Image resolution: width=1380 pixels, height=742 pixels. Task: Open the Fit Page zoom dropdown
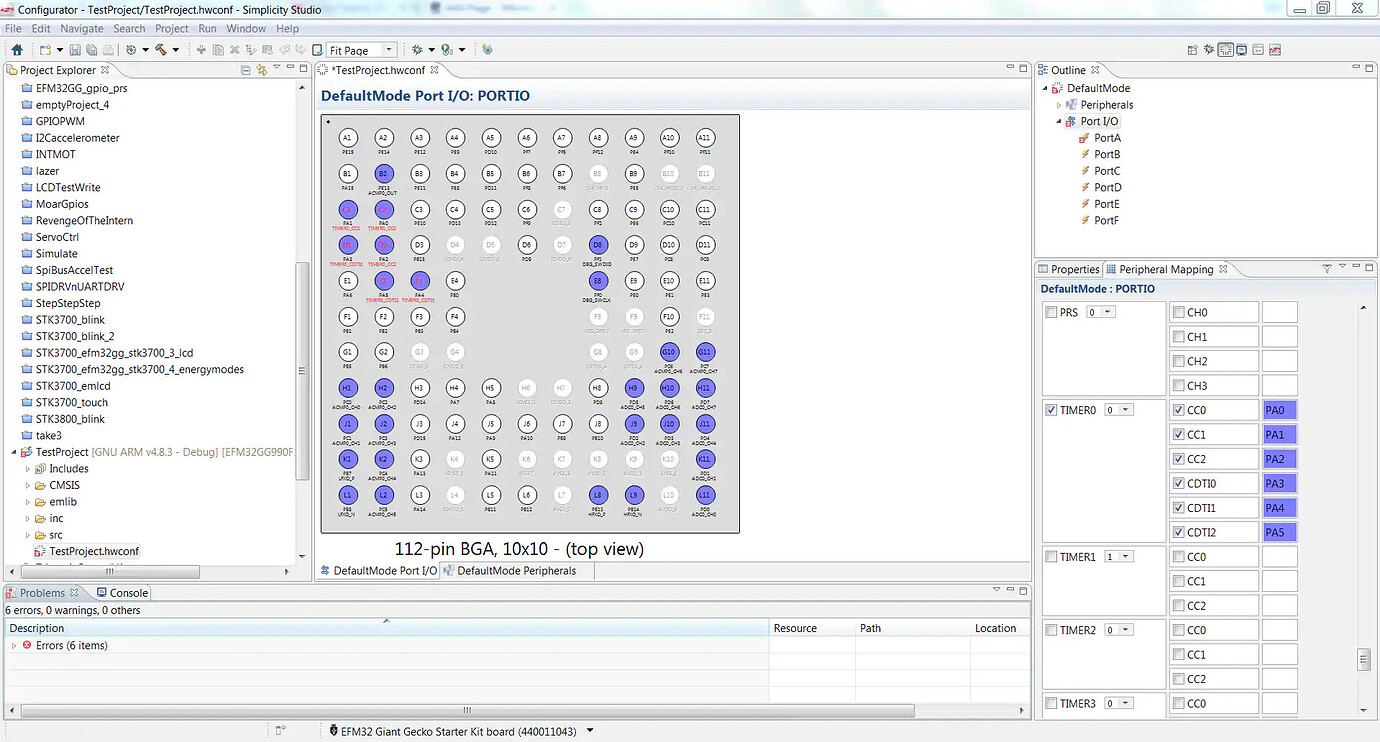click(x=390, y=49)
